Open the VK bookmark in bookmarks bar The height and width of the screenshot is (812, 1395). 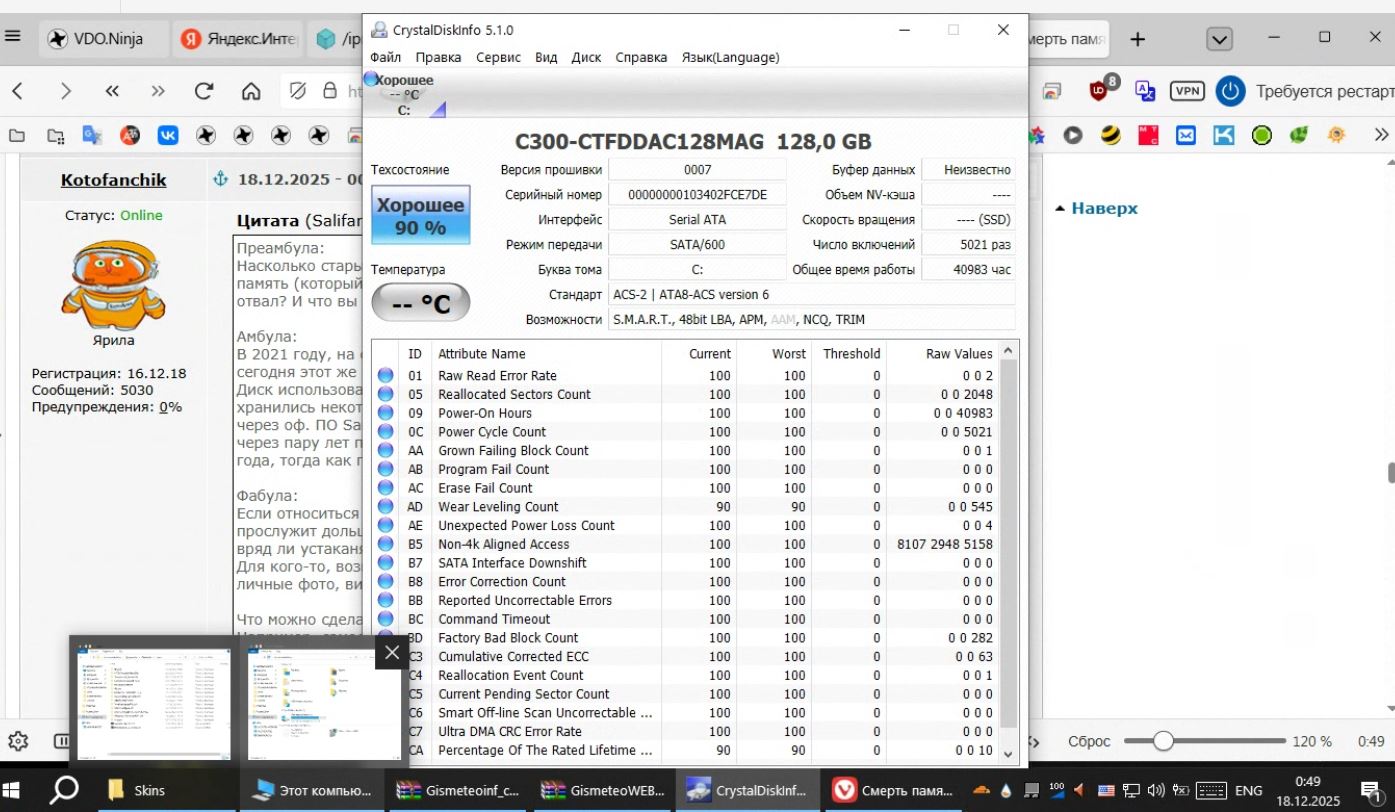[x=167, y=135]
